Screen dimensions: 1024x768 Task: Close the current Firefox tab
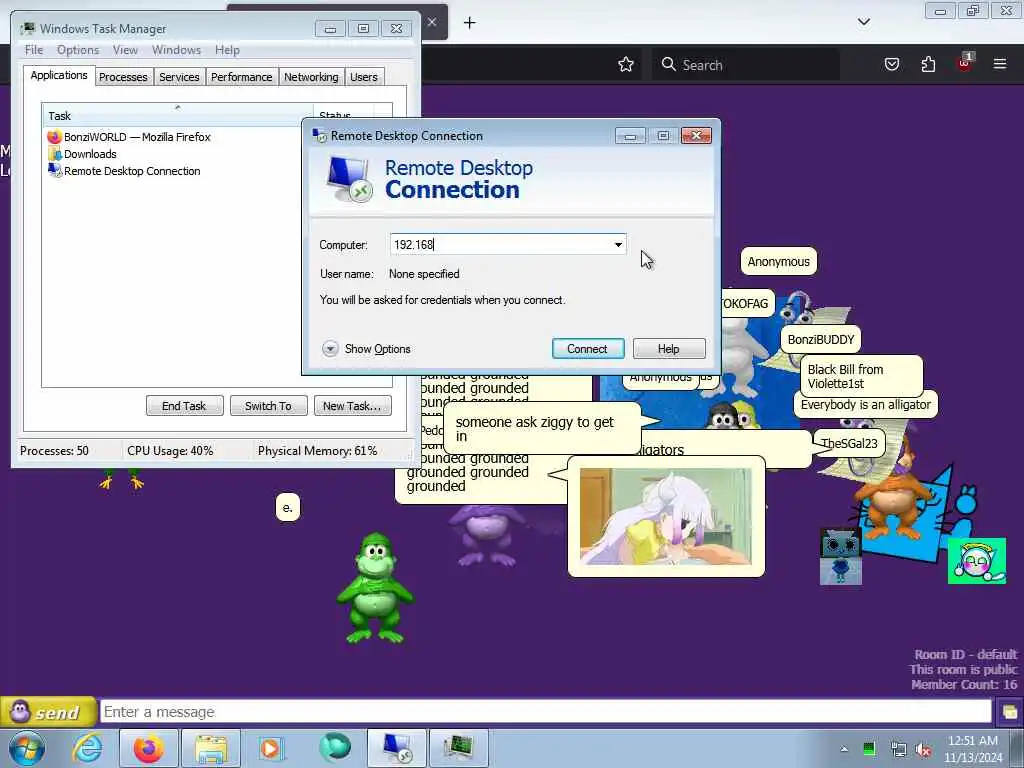pyautogui.click(x=432, y=22)
